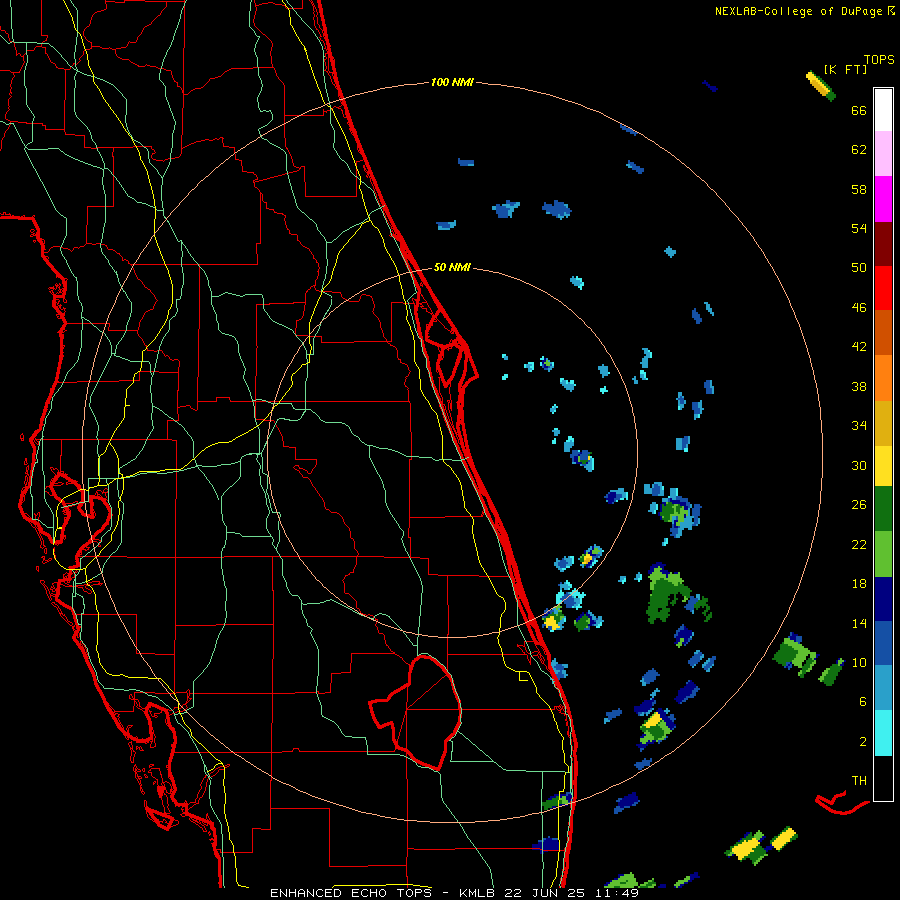Click the TH threshold legend label
This screenshot has width=900, height=900.
pos(859,781)
